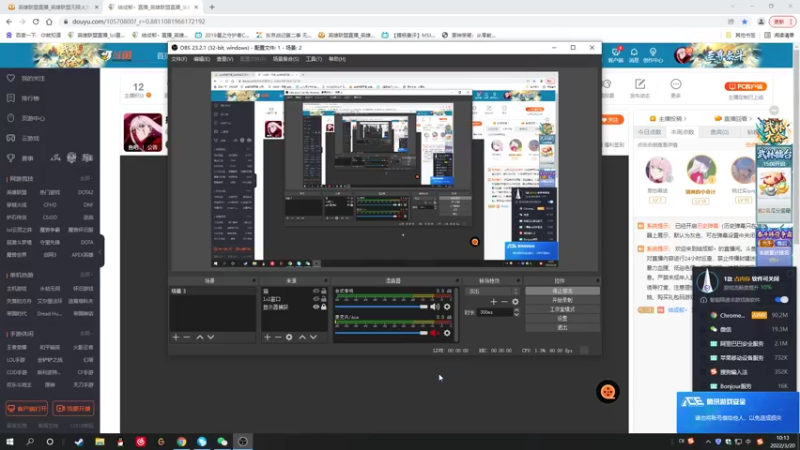Expand 主播投稿 section arrow
Viewport: 800px width, 450px height.
(x=685, y=119)
